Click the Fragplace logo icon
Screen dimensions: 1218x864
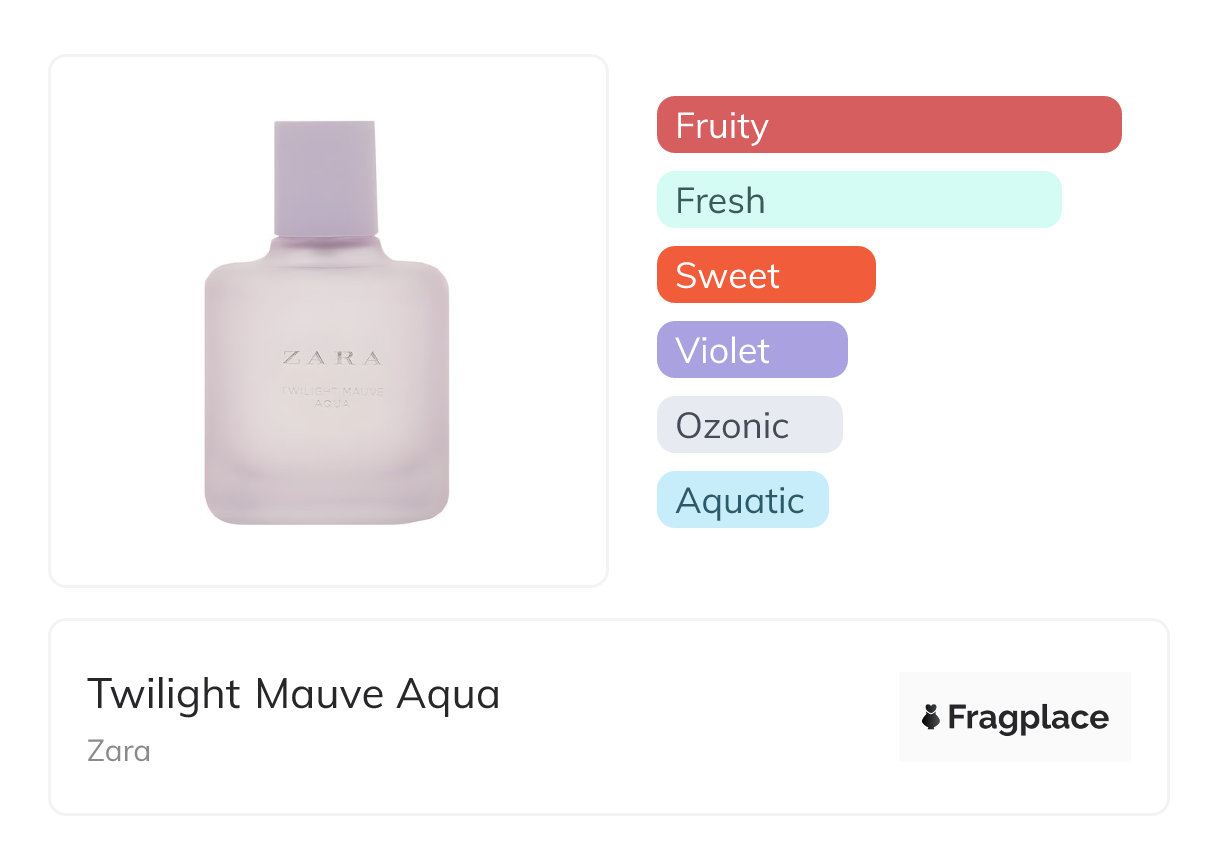pyautogui.click(x=931, y=717)
